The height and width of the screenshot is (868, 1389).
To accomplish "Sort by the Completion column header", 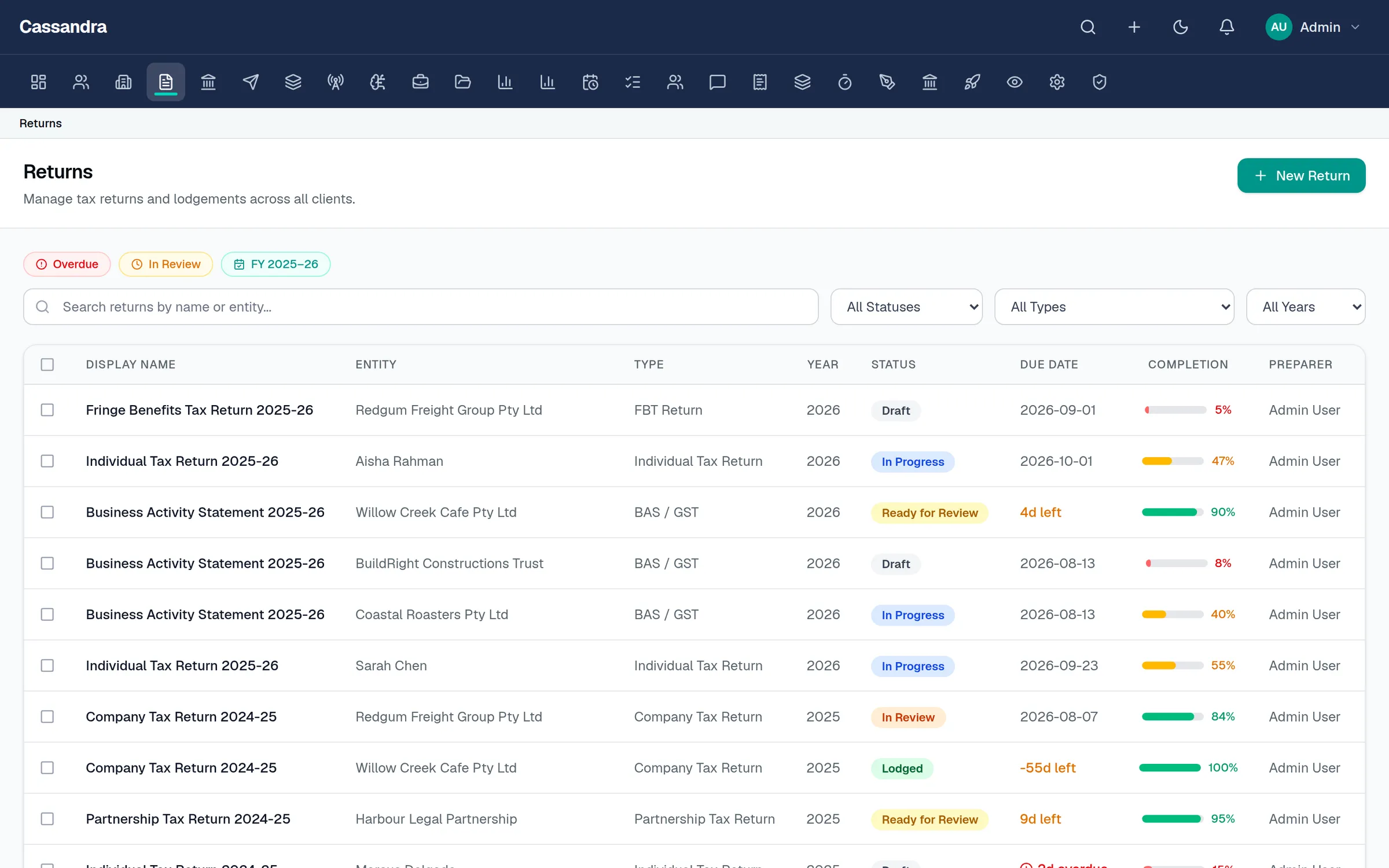I will [x=1188, y=365].
